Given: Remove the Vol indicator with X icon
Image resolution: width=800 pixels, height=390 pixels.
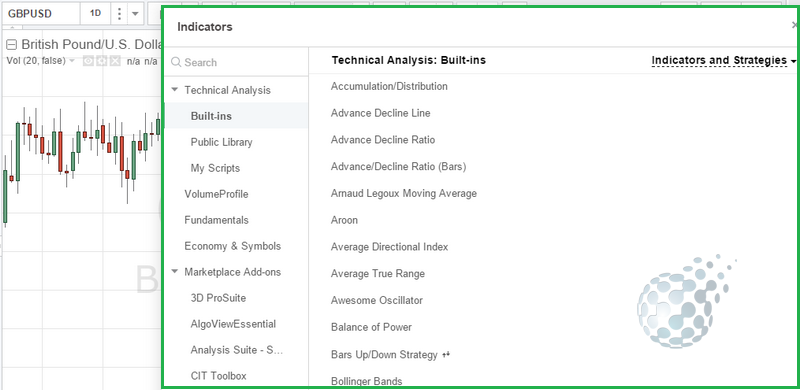Looking at the screenshot, I should pos(115,61).
